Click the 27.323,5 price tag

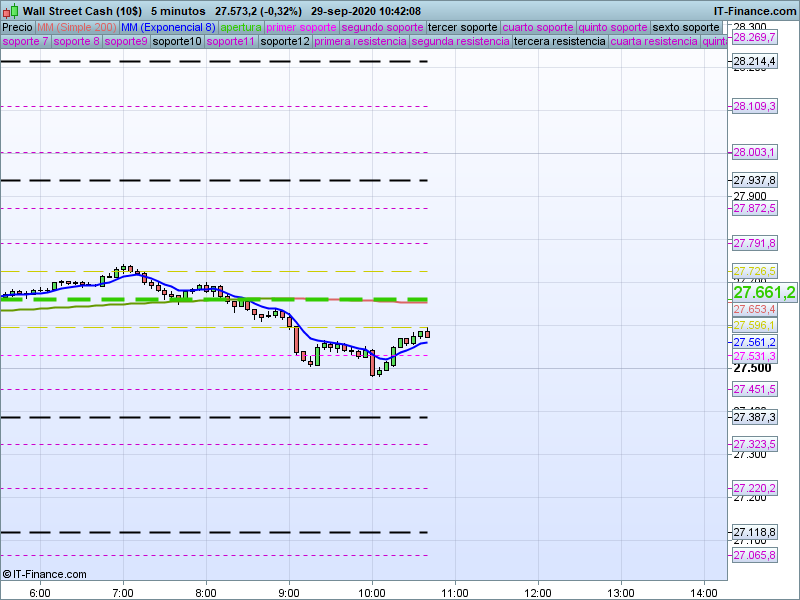point(754,444)
